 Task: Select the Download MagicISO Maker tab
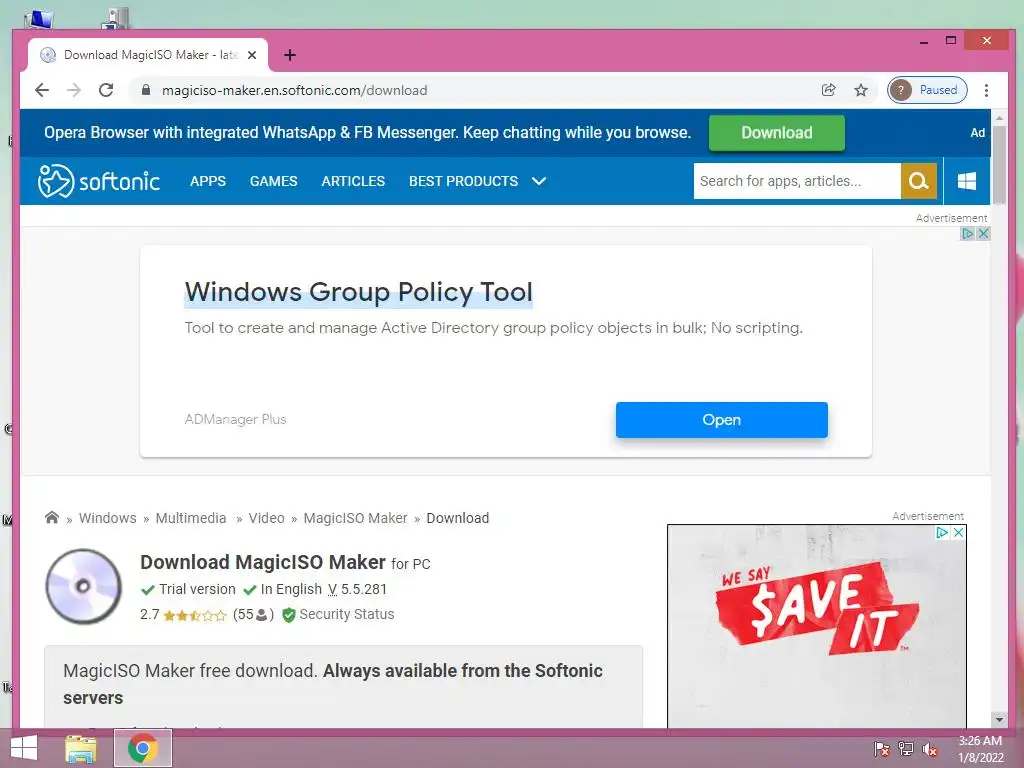148,56
